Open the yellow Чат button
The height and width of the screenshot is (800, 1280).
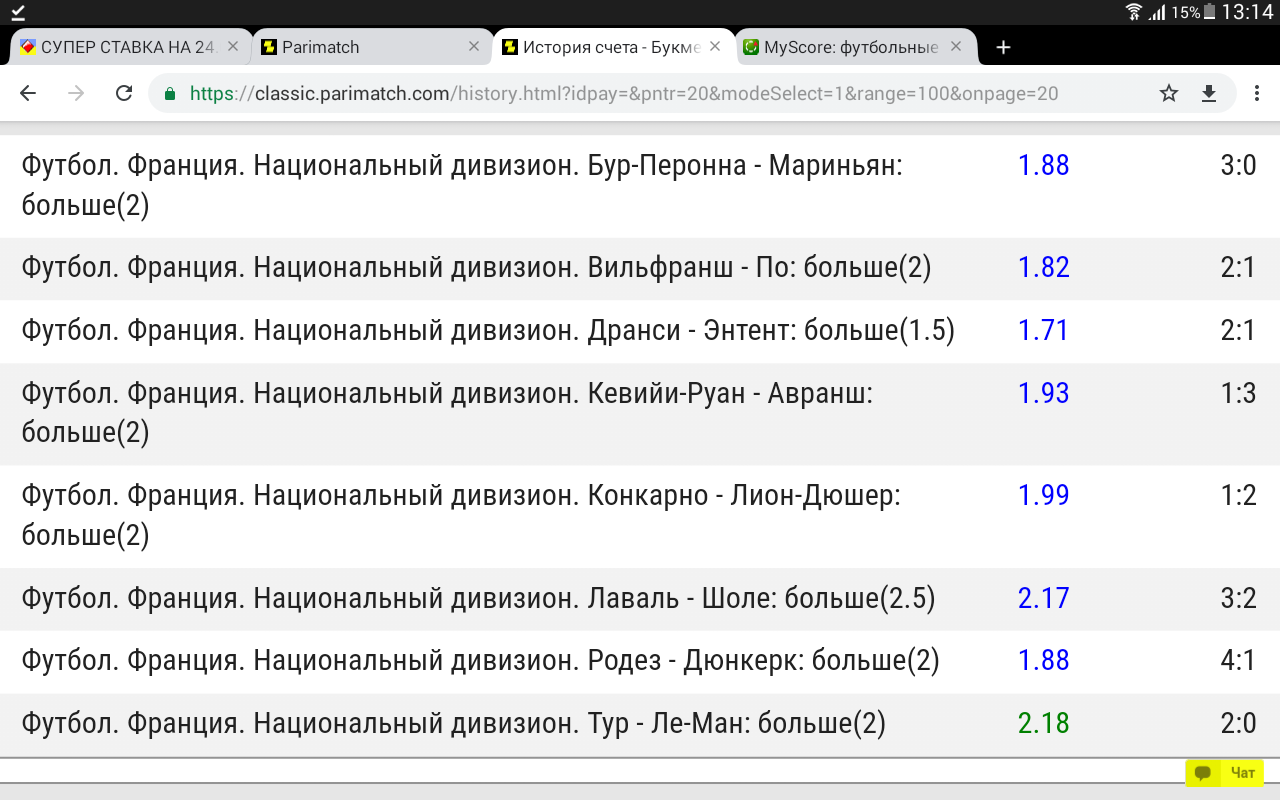click(x=1225, y=773)
